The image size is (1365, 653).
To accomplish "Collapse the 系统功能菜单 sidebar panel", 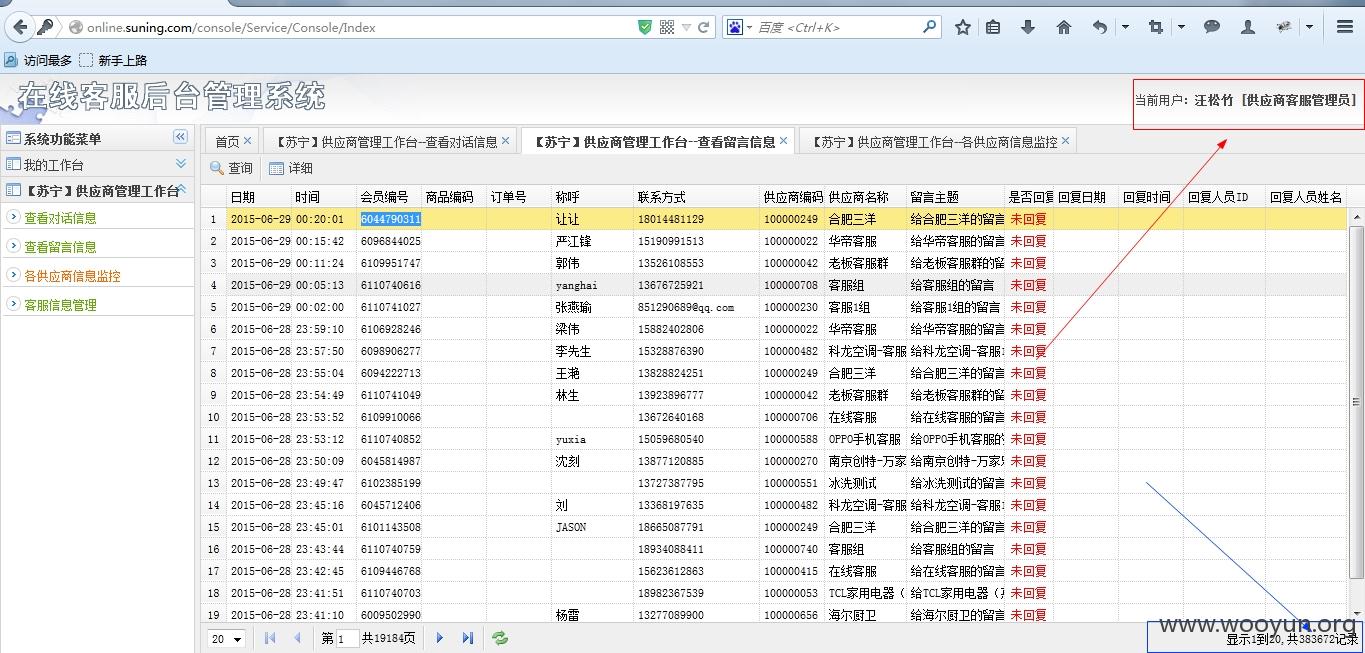I will click(180, 137).
